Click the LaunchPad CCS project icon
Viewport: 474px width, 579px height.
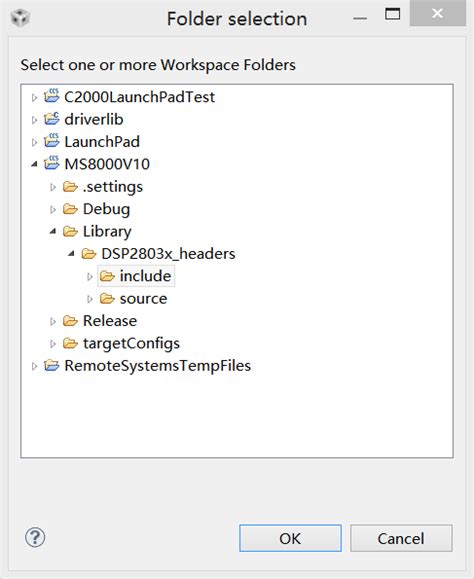point(51,141)
